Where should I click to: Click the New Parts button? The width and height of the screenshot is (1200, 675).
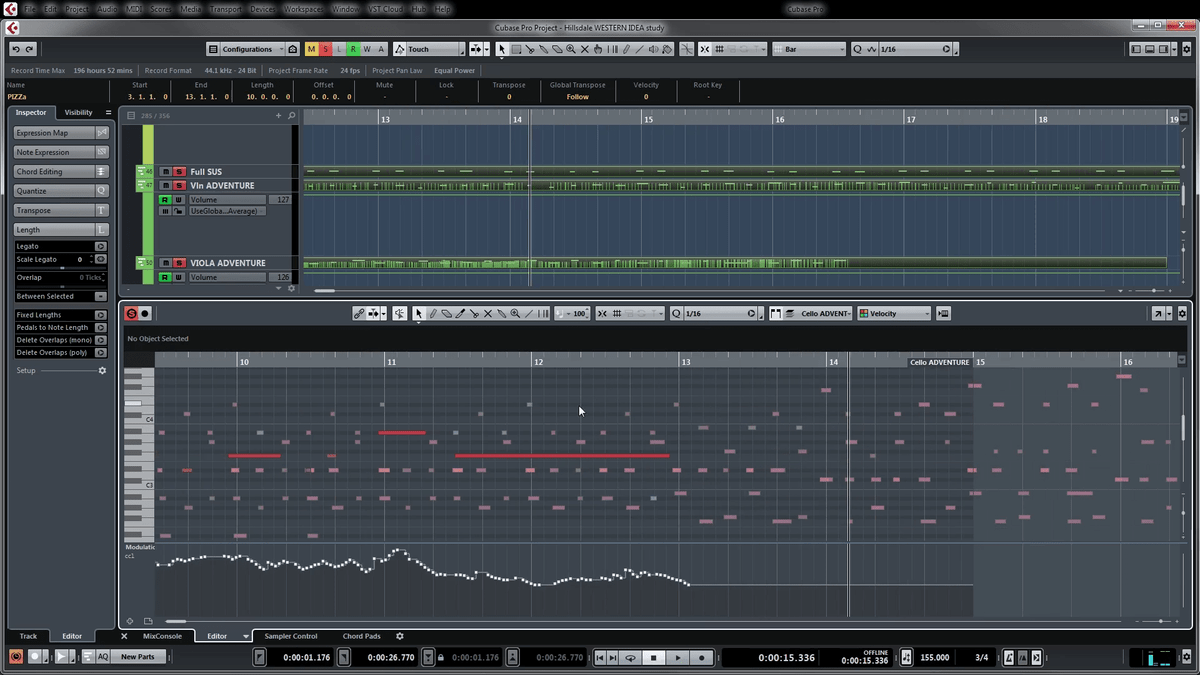pos(138,657)
